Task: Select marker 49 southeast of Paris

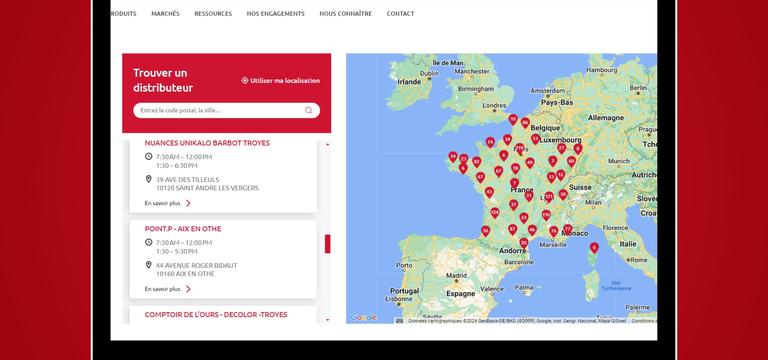Action: pos(529,163)
